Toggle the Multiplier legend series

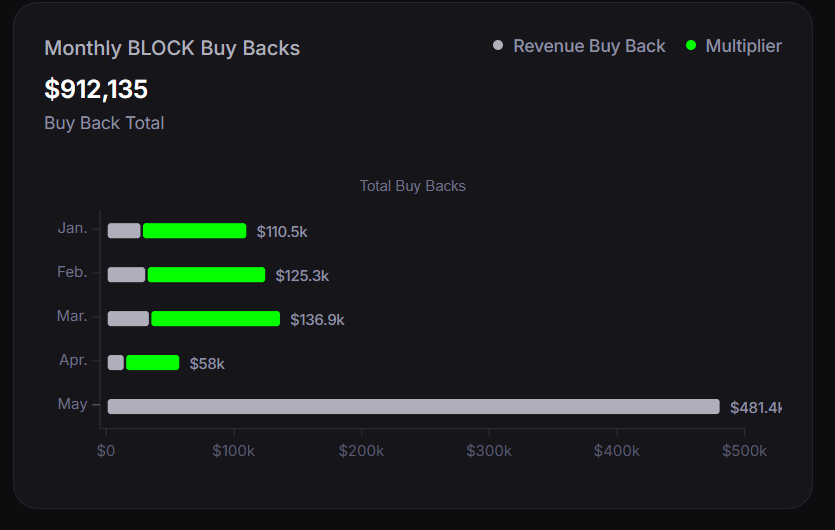click(734, 46)
